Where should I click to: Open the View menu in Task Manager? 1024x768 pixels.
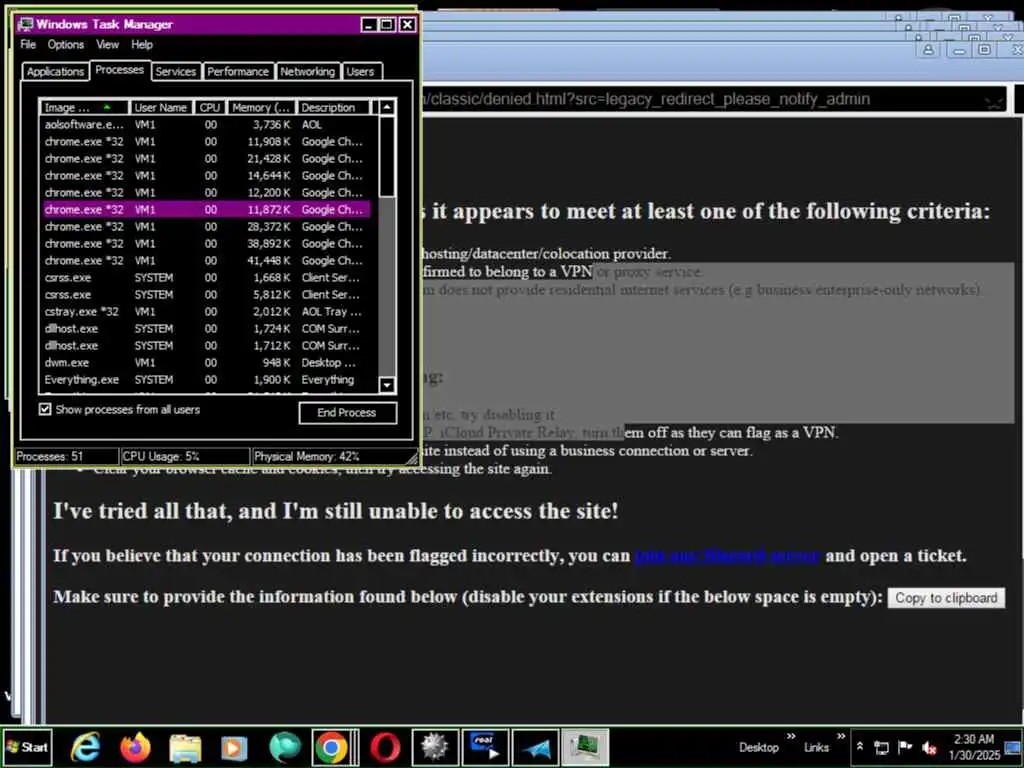pos(107,44)
